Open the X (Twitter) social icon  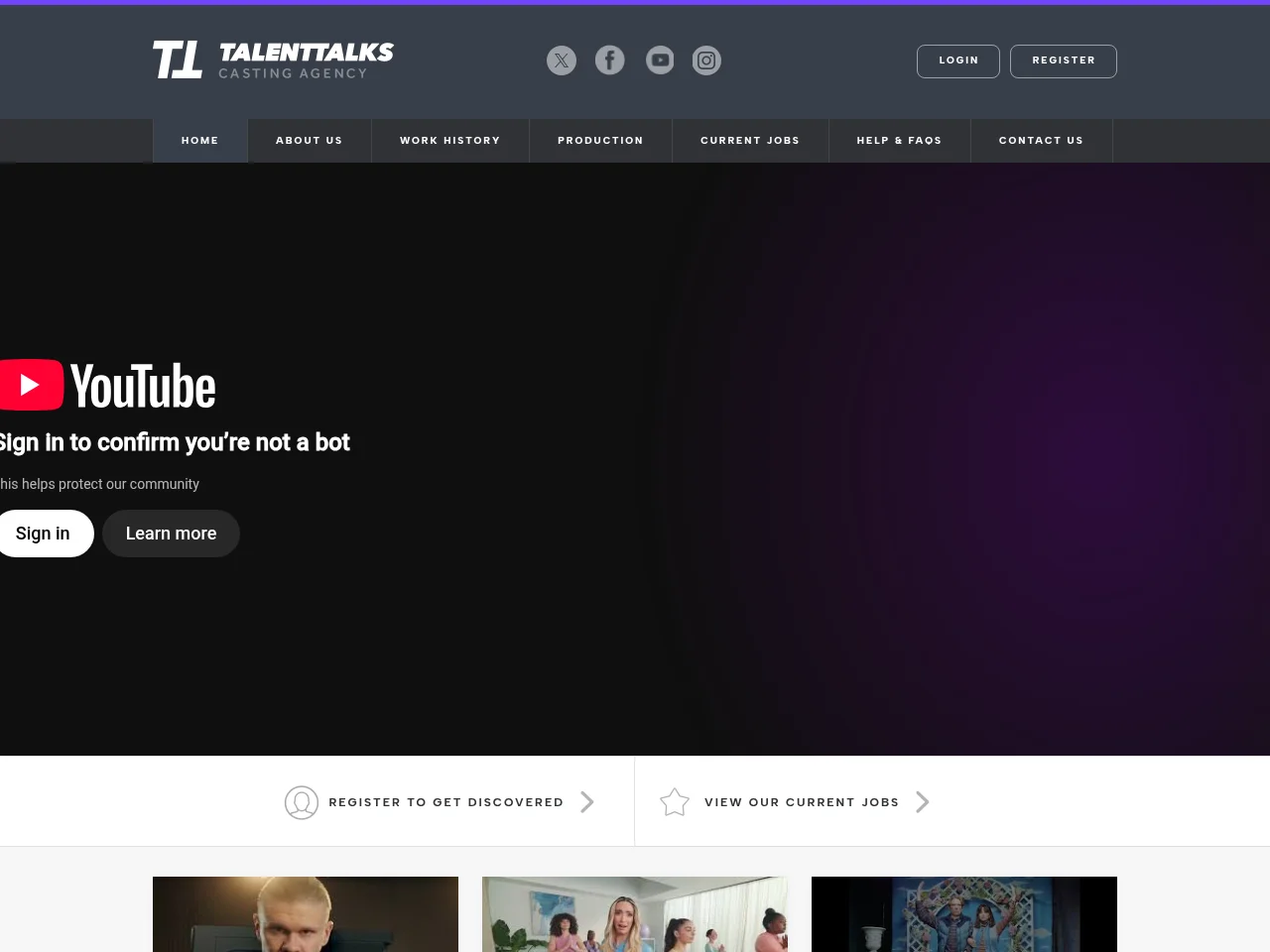point(562,60)
